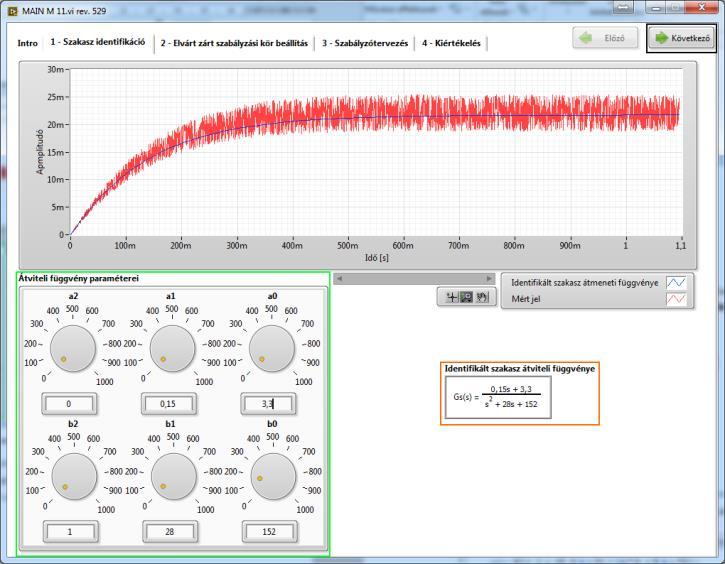Click the a0 knob dial
Screen dimensions: 725x564
272,349
